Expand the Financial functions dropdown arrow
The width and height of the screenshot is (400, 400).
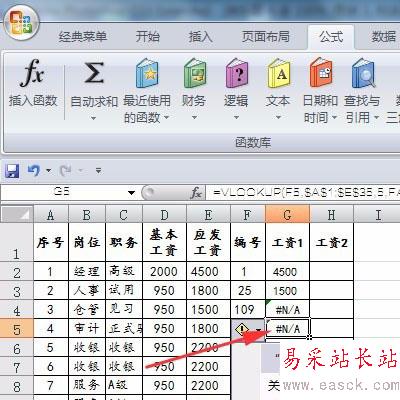pyautogui.click(x=195, y=117)
